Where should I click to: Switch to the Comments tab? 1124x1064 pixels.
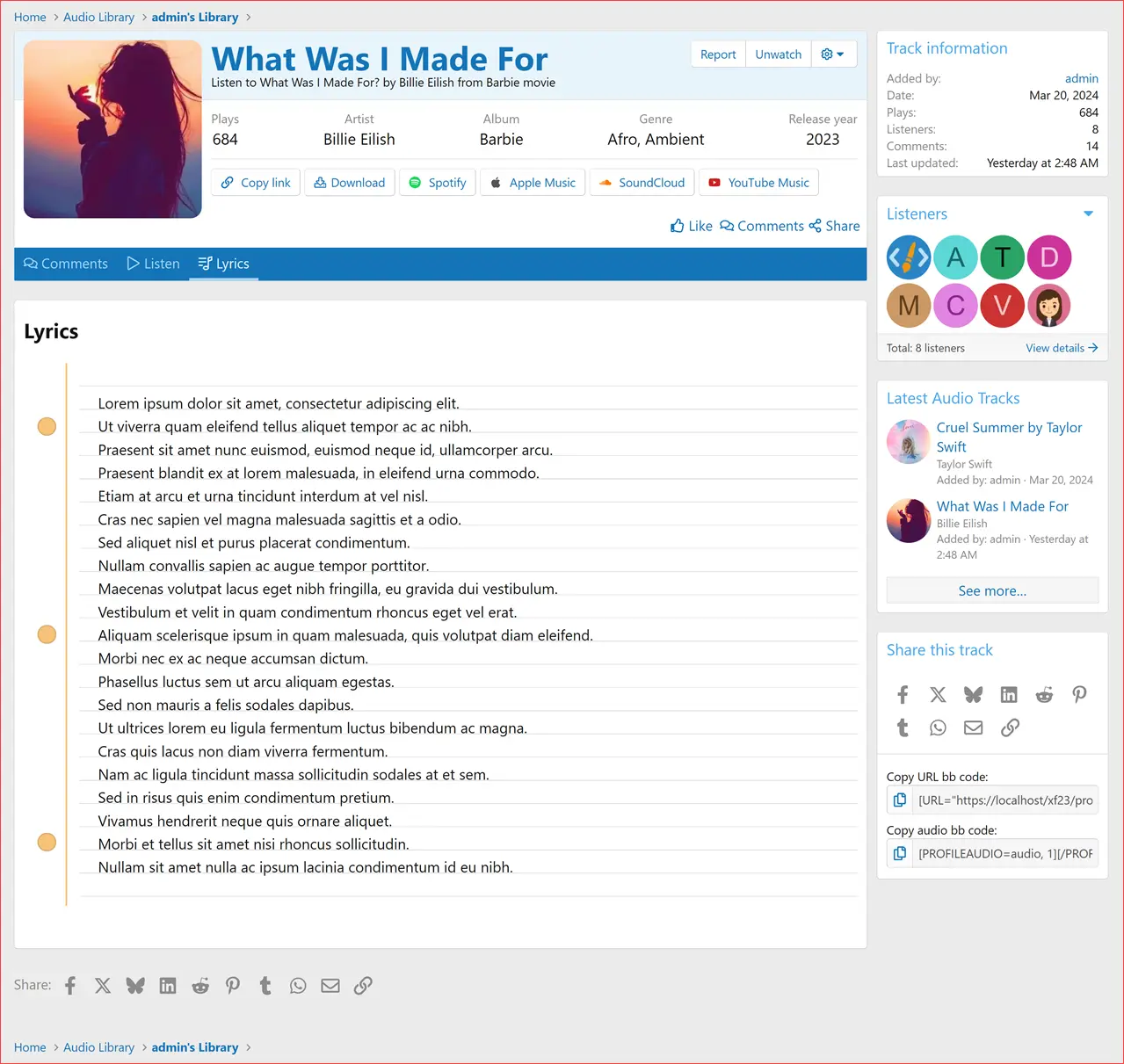[65, 264]
